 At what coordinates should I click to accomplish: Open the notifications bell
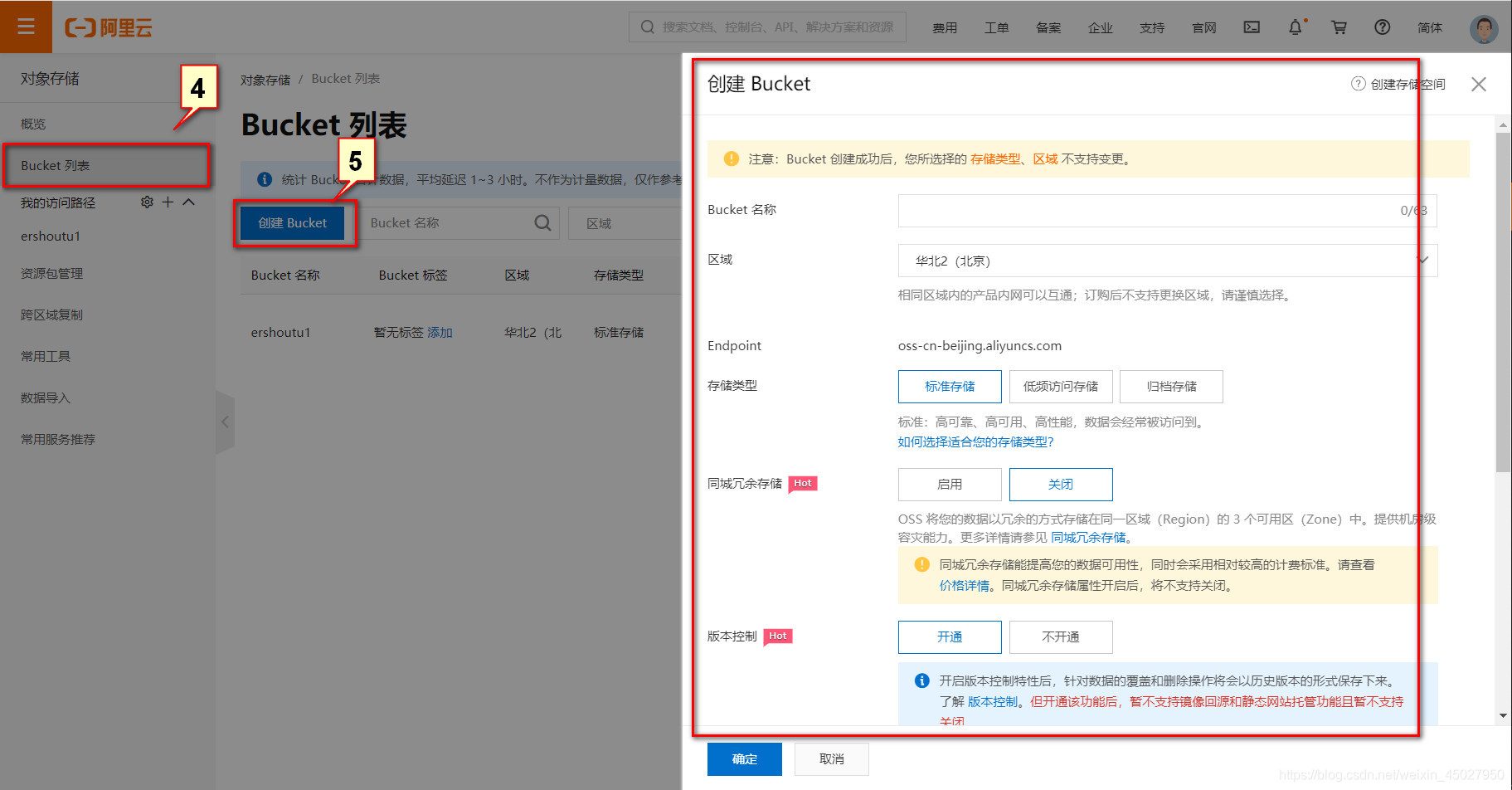click(x=1296, y=27)
